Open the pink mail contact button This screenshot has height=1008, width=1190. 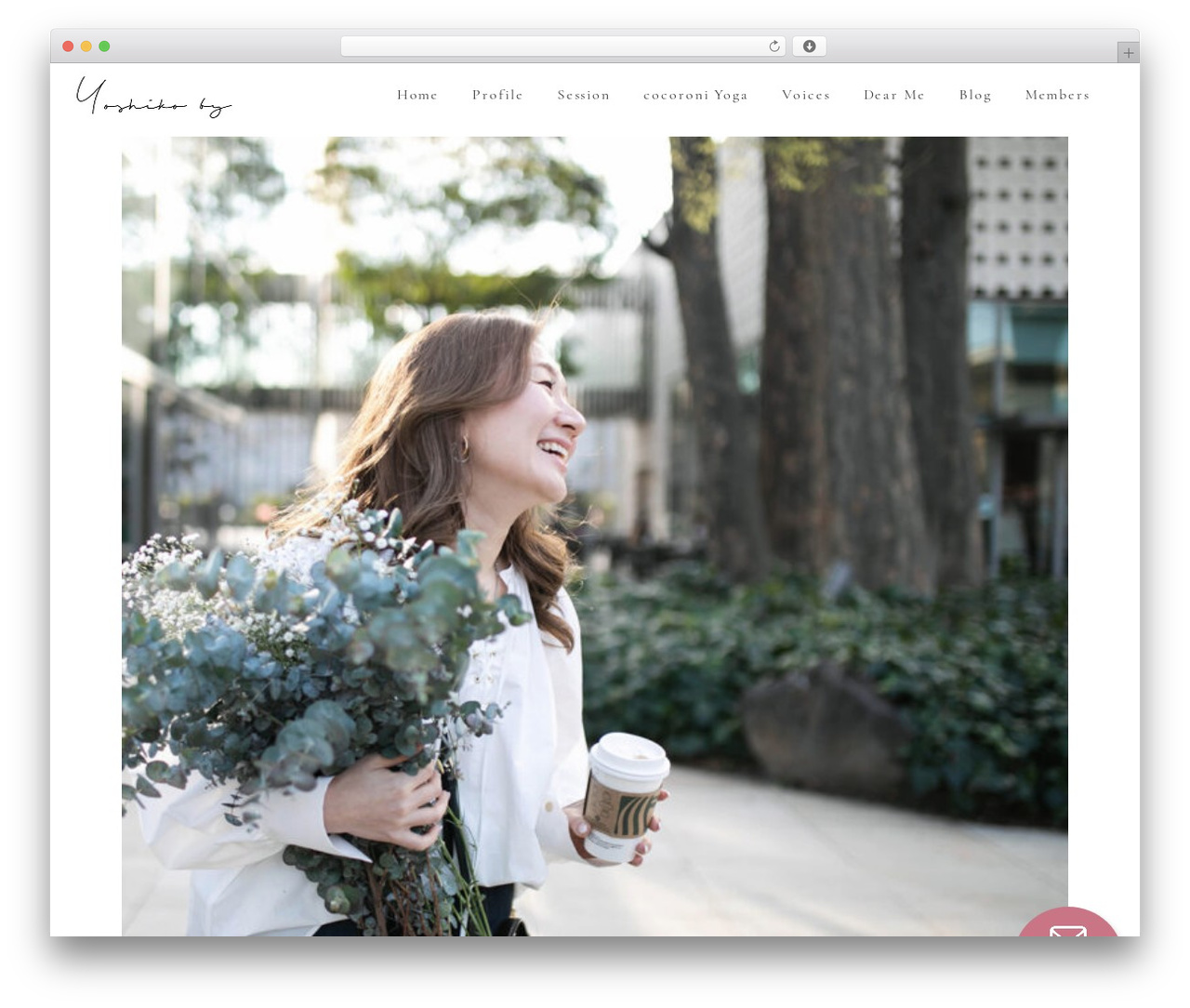click(1069, 922)
